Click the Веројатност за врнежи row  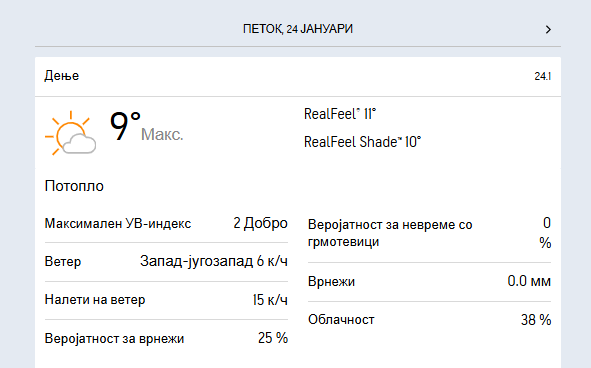click(x=166, y=339)
